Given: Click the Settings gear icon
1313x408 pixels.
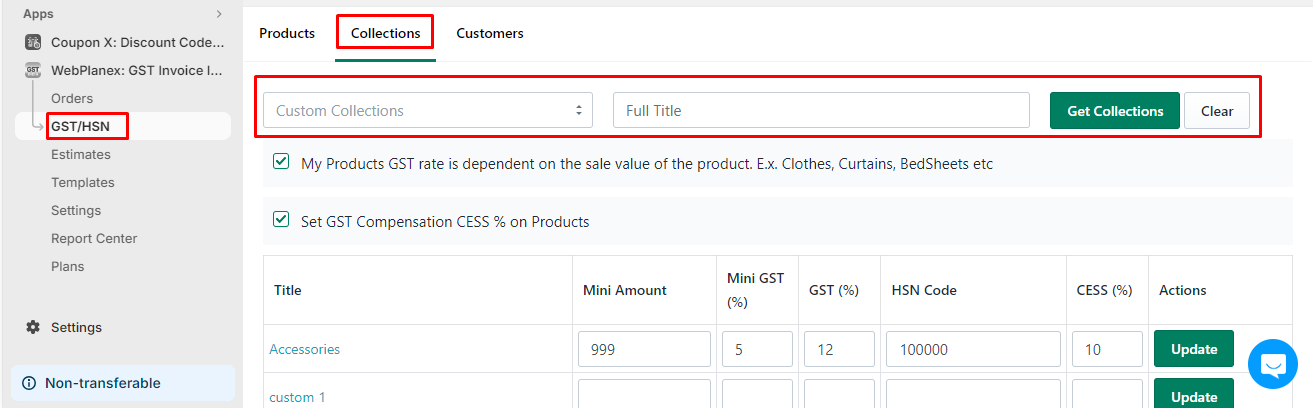Looking at the screenshot, I should tap(33, 327).
